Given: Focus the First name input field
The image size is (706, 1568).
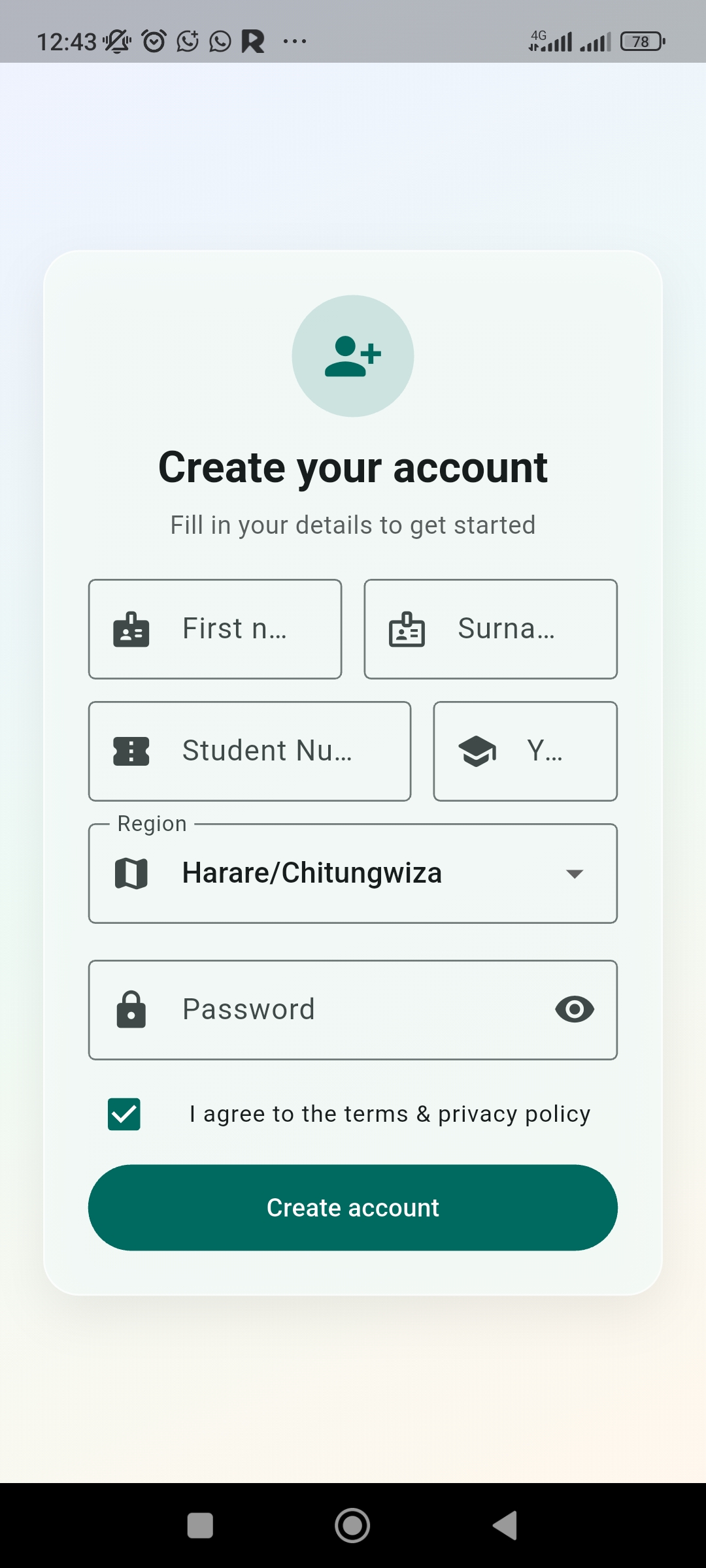Looking at the screenshot, I should (x=215, y=629).
